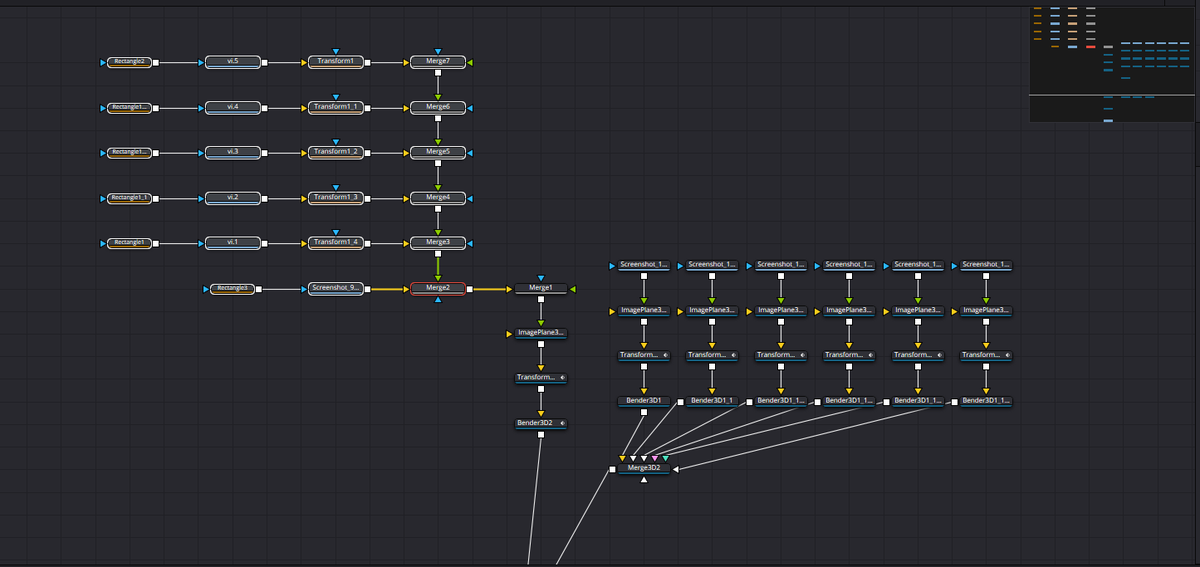This screenshot has height=567, width=1200.
Task: Click the small icon on the Bender3D2 node
Action: coord(563,424)
